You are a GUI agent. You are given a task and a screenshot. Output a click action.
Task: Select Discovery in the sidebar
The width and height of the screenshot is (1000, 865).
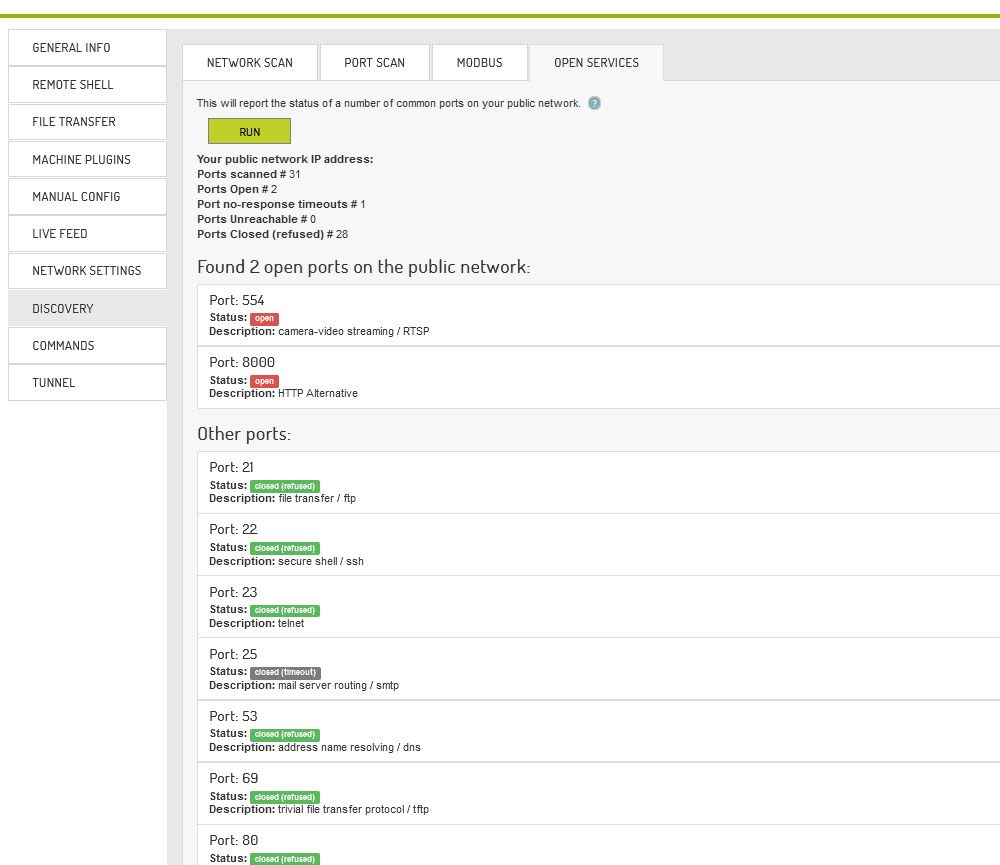tap(87, 309)
